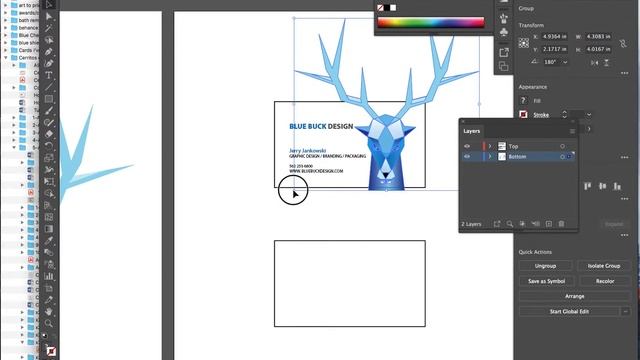This screenshot has width=640, height=360.
Task: Expand the Top layer contents
Action: (490, 146)
